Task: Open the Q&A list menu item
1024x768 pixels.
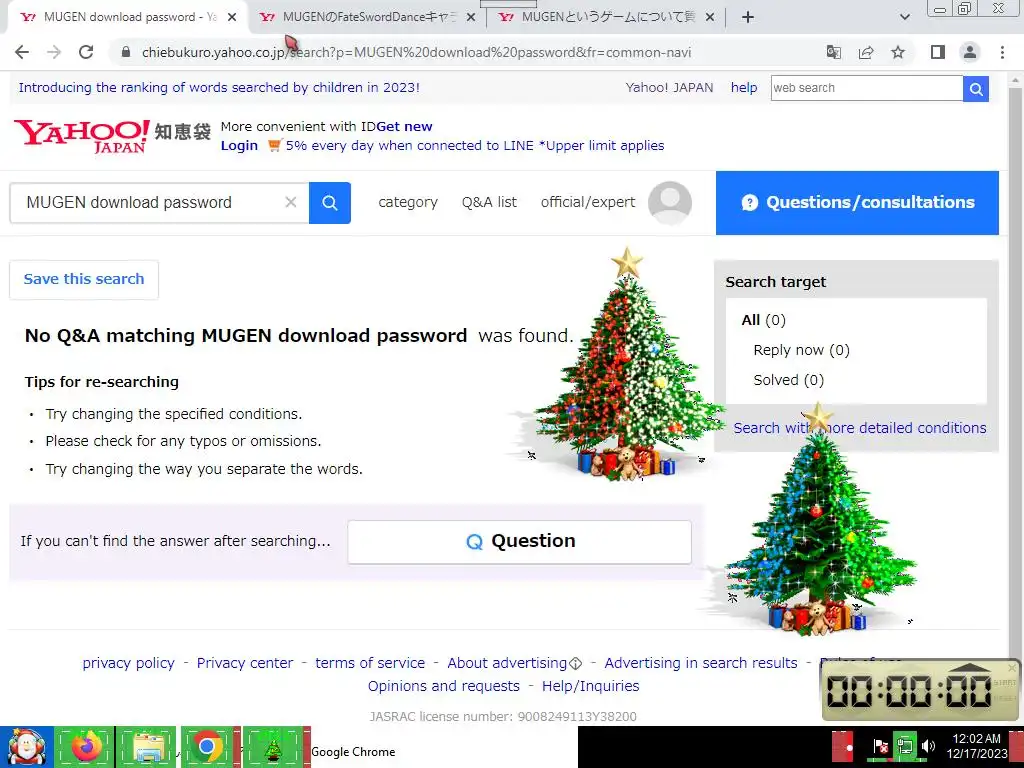Action: 489,202
